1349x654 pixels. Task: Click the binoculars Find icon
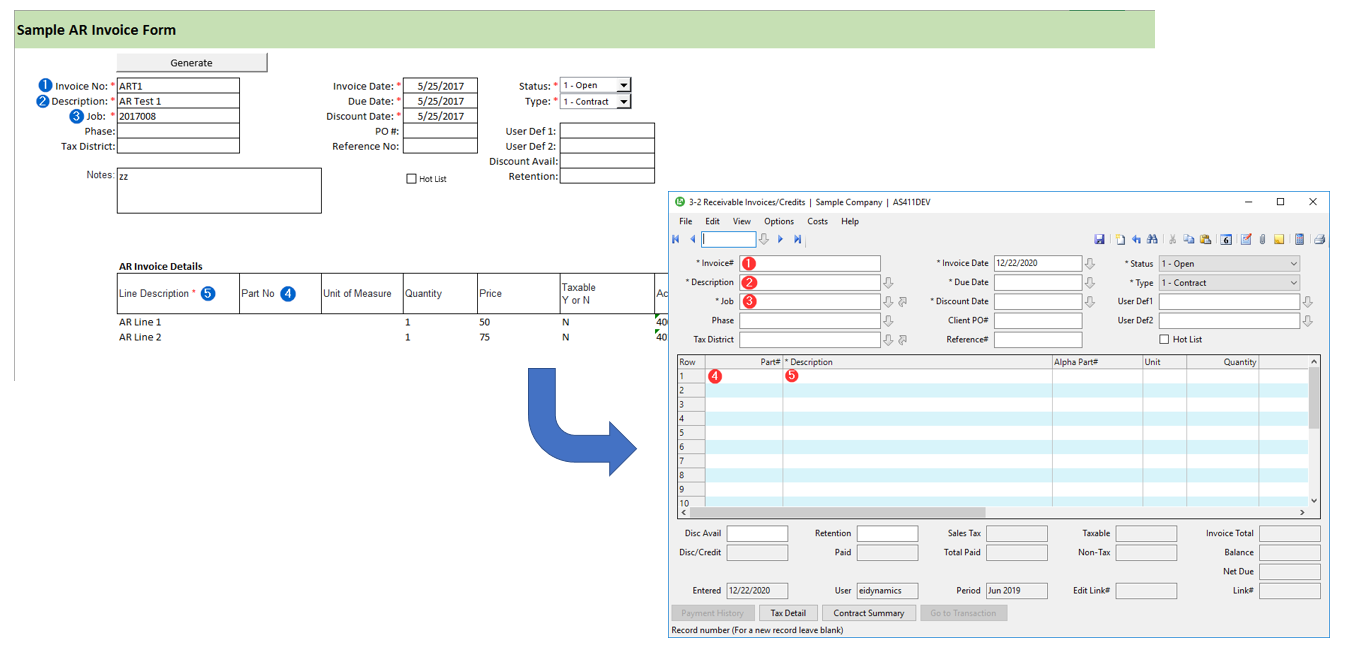[x=1152, y=239]
